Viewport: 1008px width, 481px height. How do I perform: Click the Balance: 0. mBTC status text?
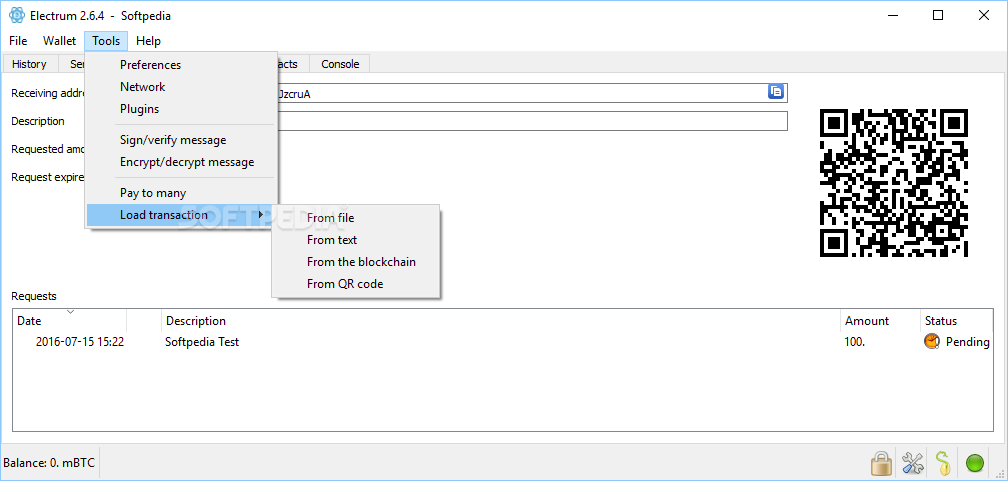(x=49, y=462)
